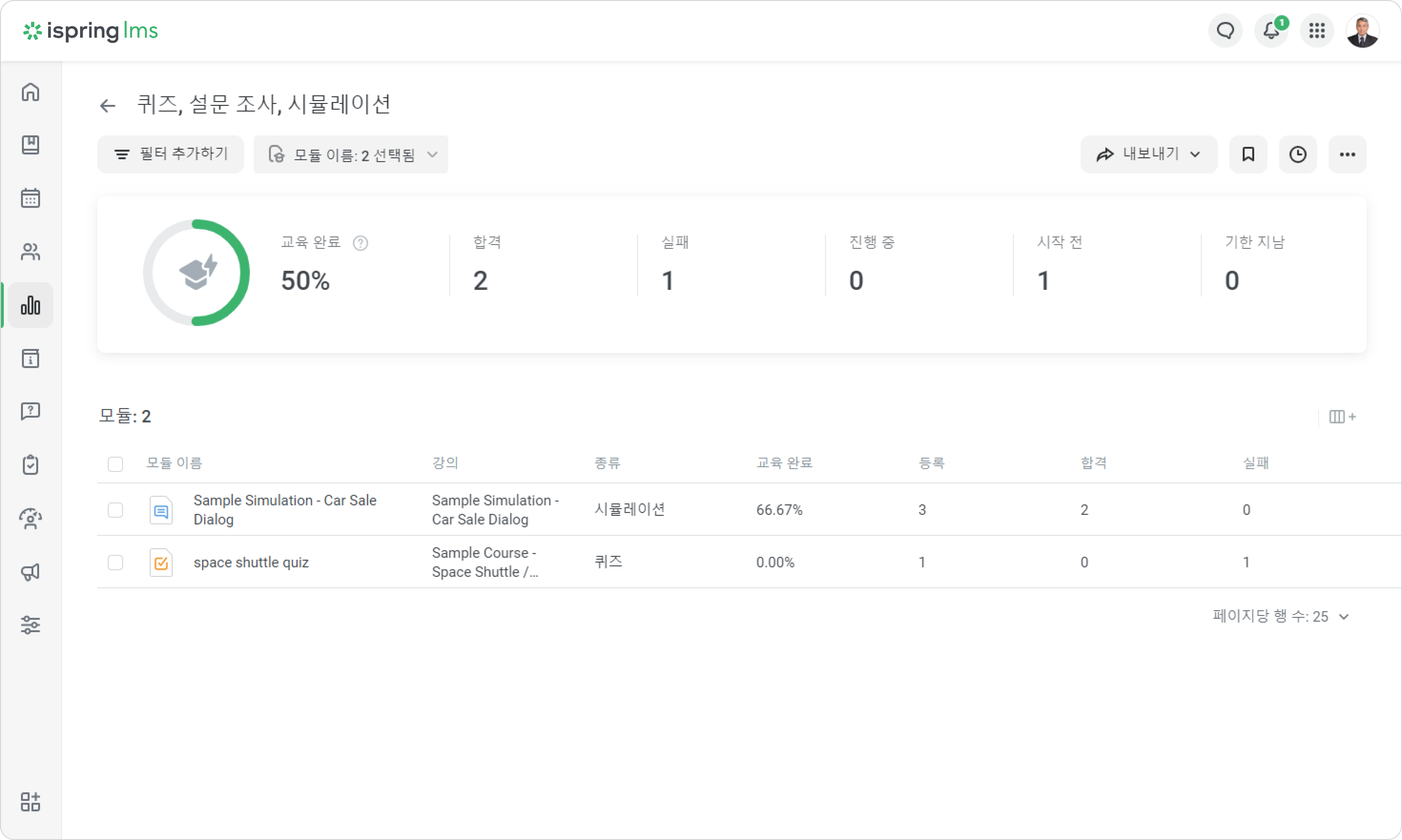
Task: Expand the 모듈 이름: 2 선택됨 filter dropdown
Action: pos(351,154)
